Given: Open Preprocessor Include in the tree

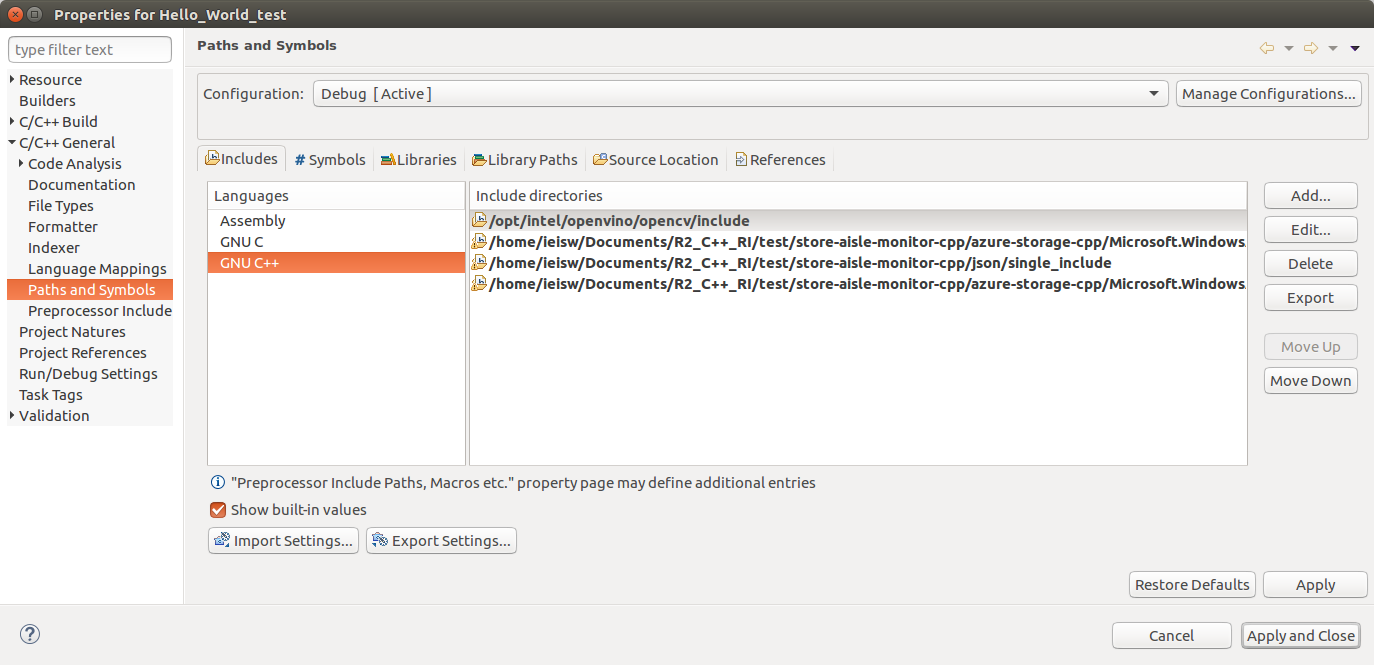Looking at the screenshot, I should (x=100, y=310).
